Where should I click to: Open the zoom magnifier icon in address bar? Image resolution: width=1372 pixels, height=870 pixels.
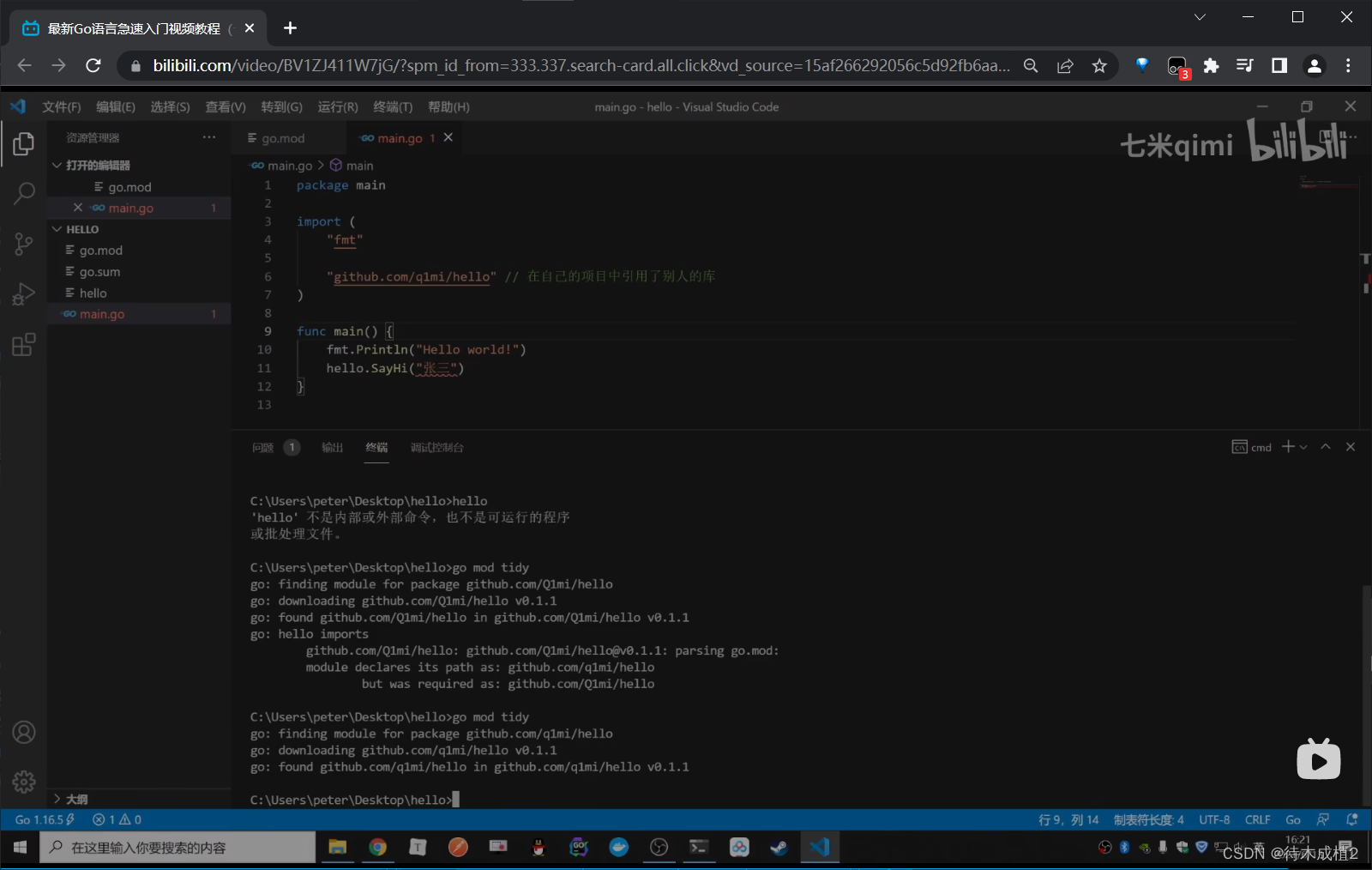(1031, 66)
